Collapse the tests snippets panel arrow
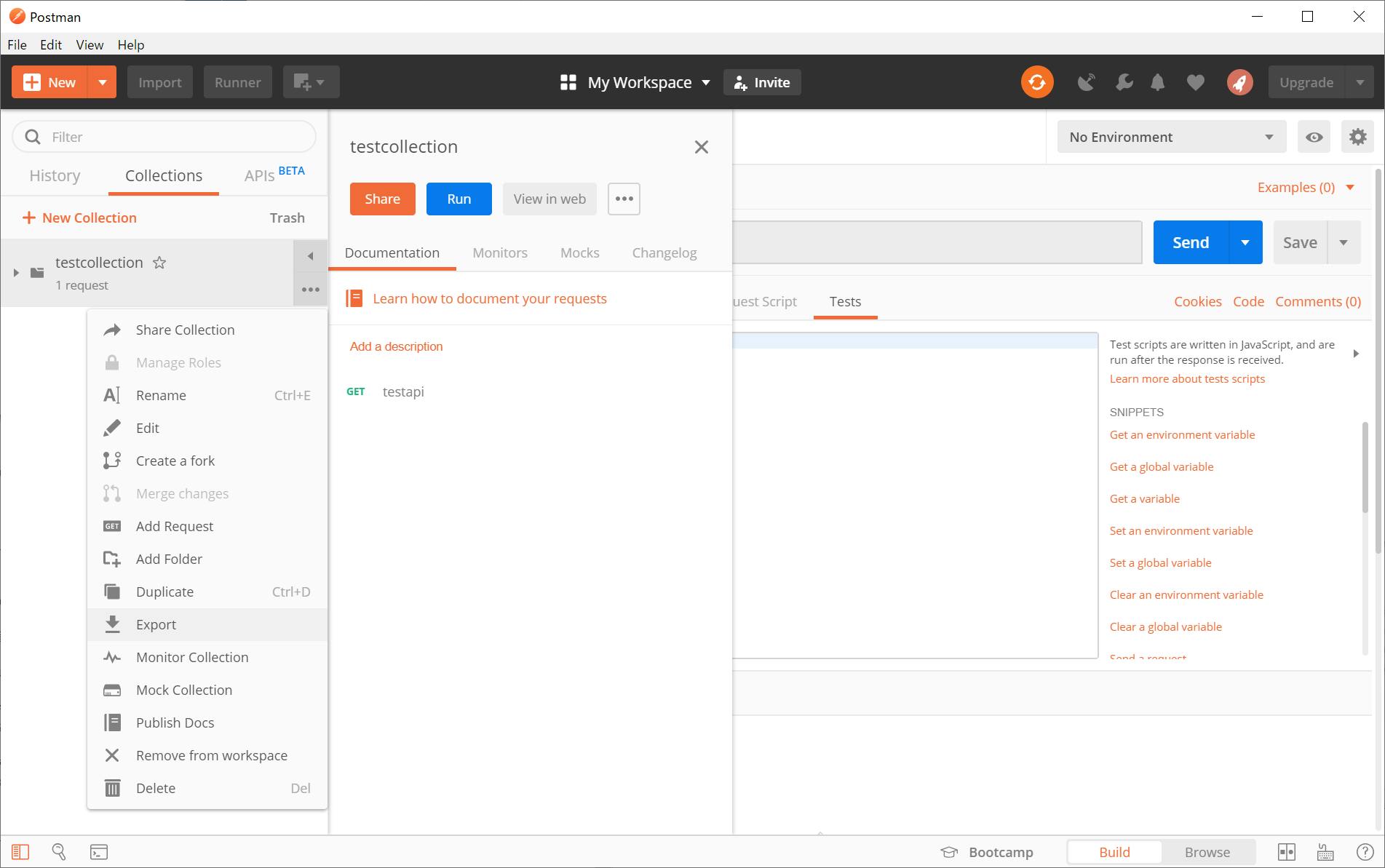This screenshot has height=868, width=1385. 1355,354
